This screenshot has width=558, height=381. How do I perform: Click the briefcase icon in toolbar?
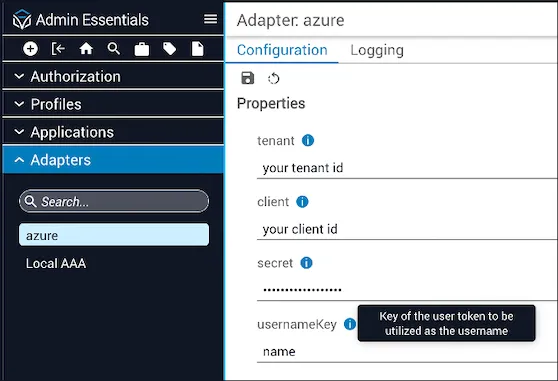pos(142,49)
